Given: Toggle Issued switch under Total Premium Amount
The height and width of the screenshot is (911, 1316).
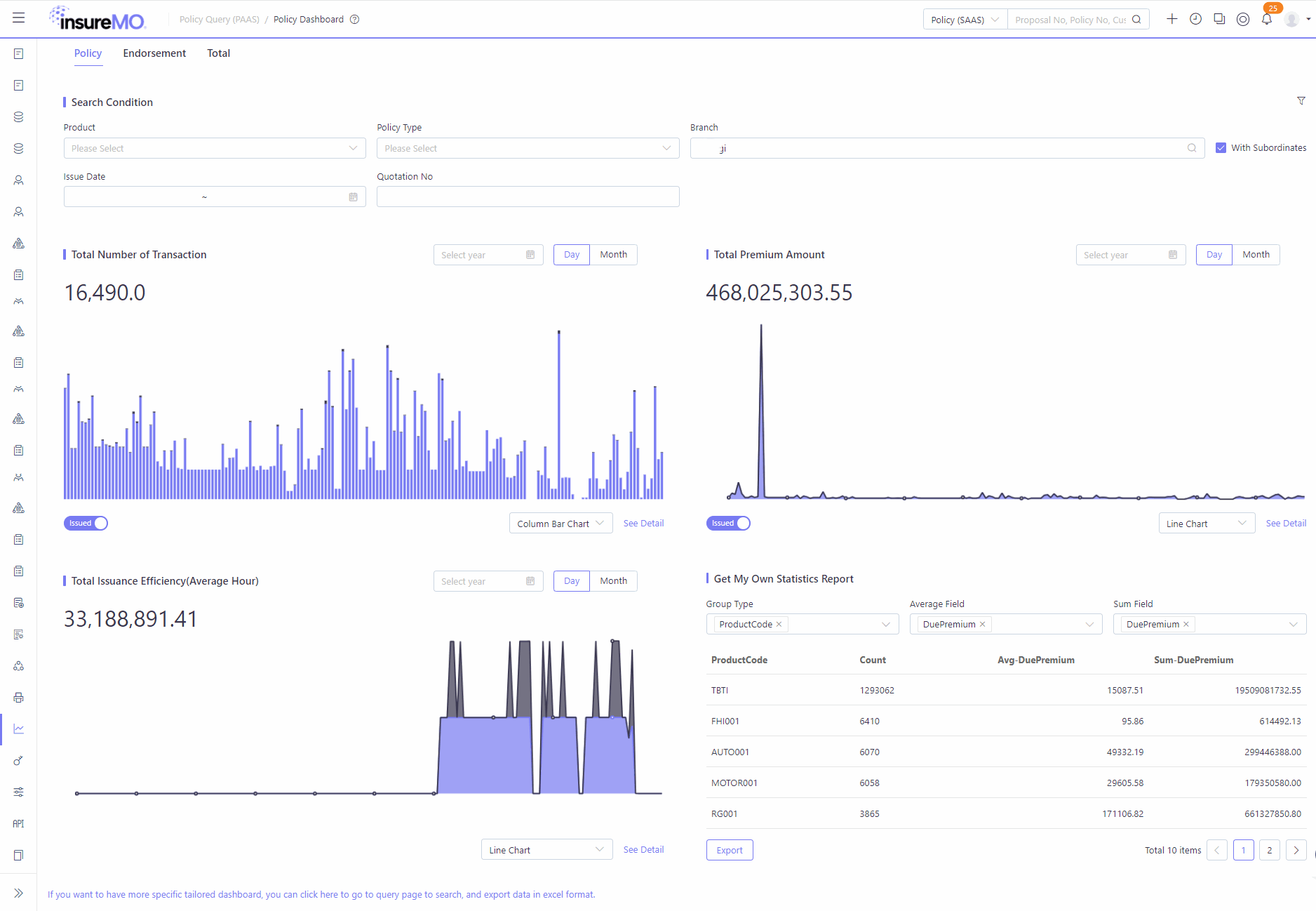Looking at the screenshot, I should coord(728,523).
